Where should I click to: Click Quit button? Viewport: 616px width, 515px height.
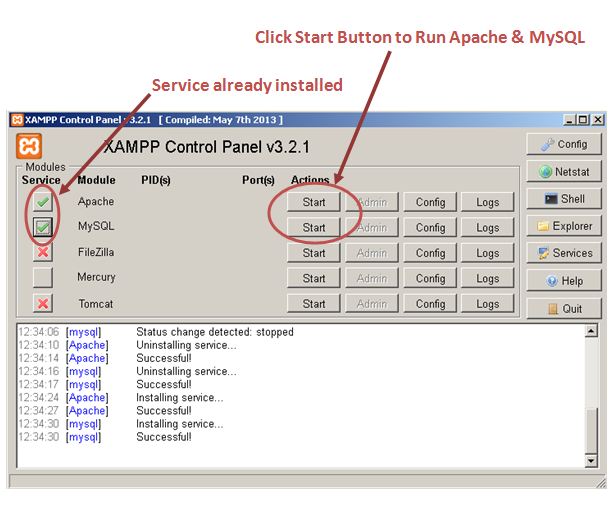[x=564, y=308]
